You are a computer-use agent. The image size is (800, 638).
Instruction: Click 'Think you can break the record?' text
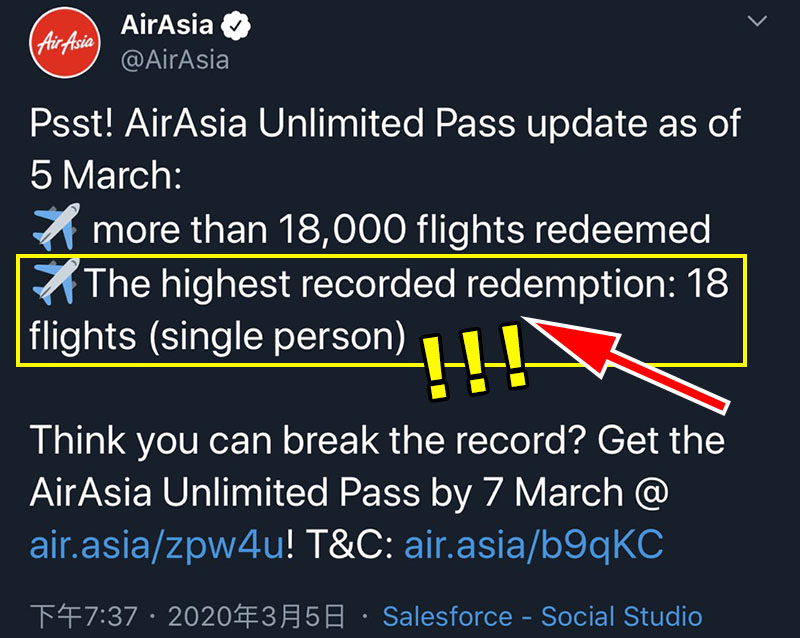click(307, 440)
